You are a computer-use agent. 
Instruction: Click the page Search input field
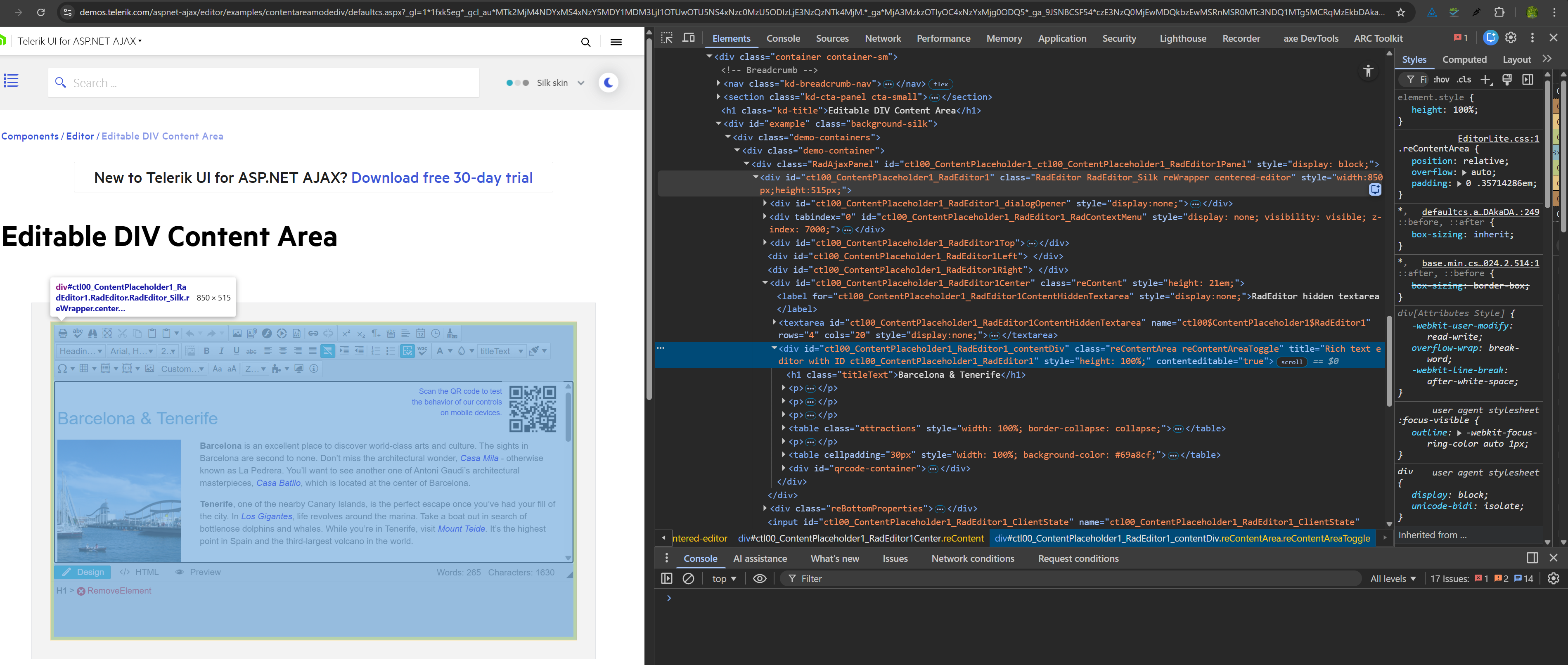[x=268, y=83]
